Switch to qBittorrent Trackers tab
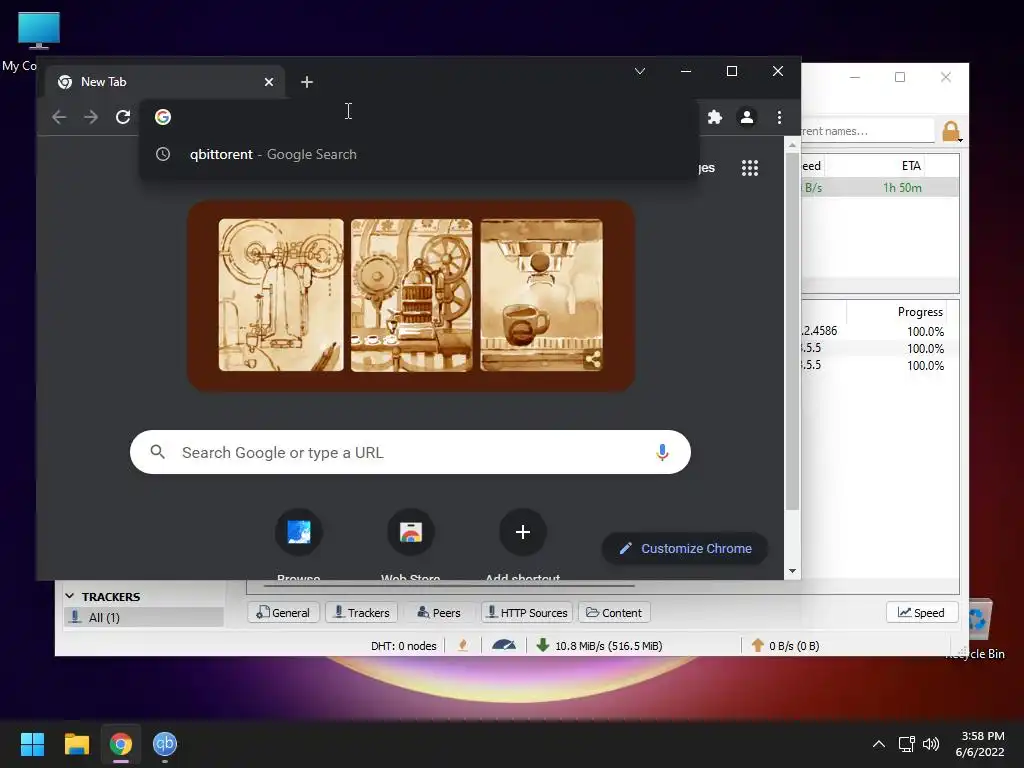The width and height of the screenshot is (1024, 768). click(x=362, y=613)
